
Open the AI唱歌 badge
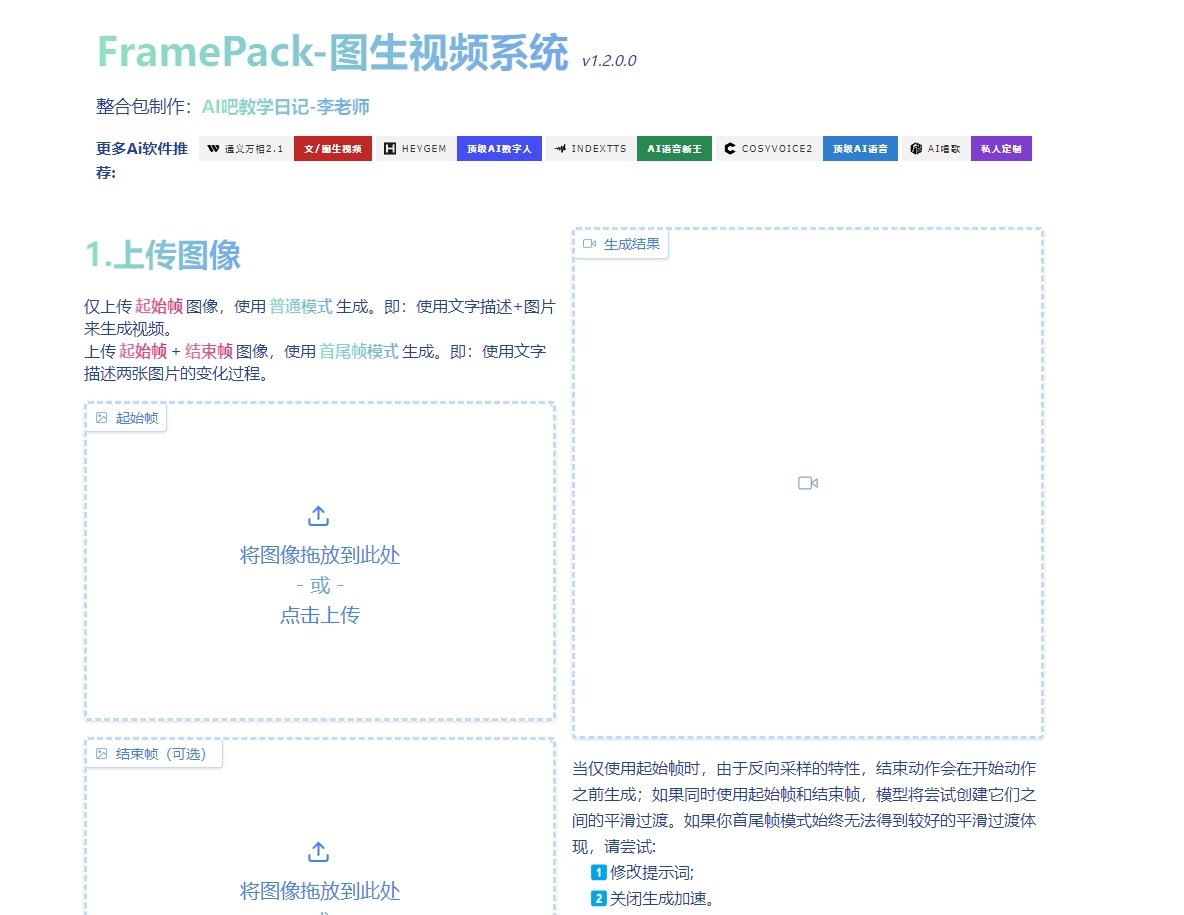point(934,148)
